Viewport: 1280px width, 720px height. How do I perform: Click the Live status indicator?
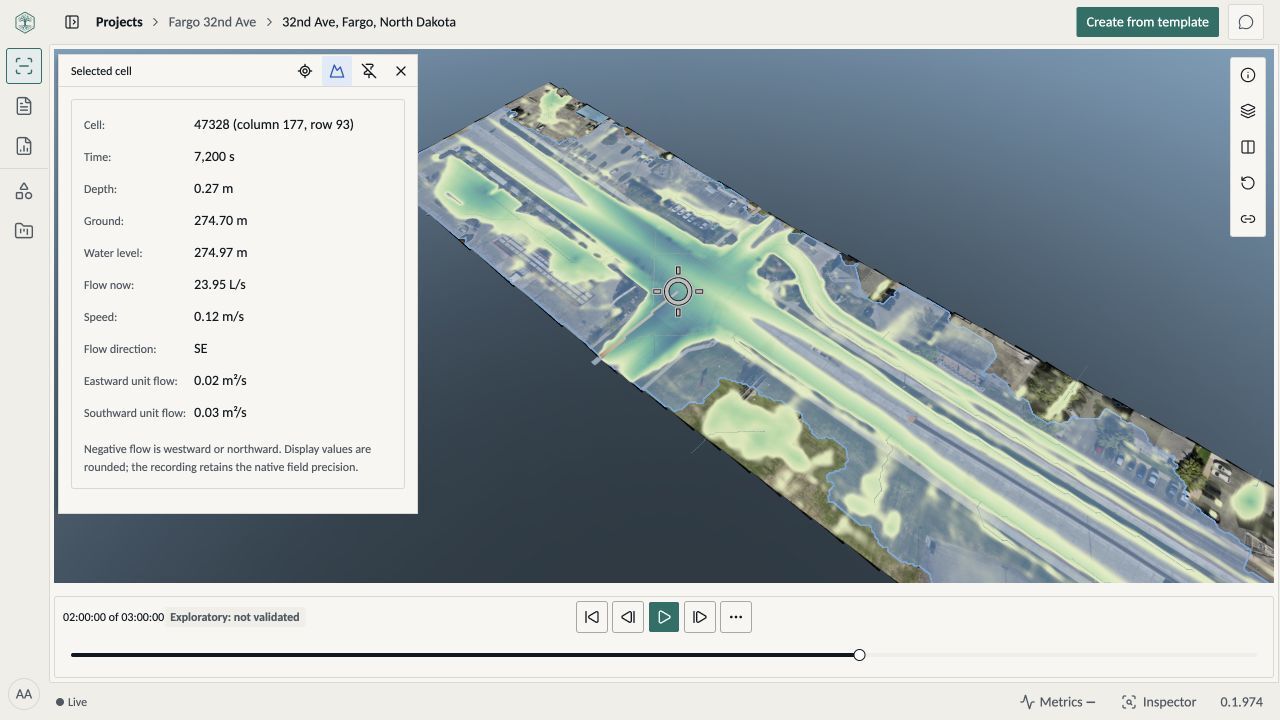[72, 702]
